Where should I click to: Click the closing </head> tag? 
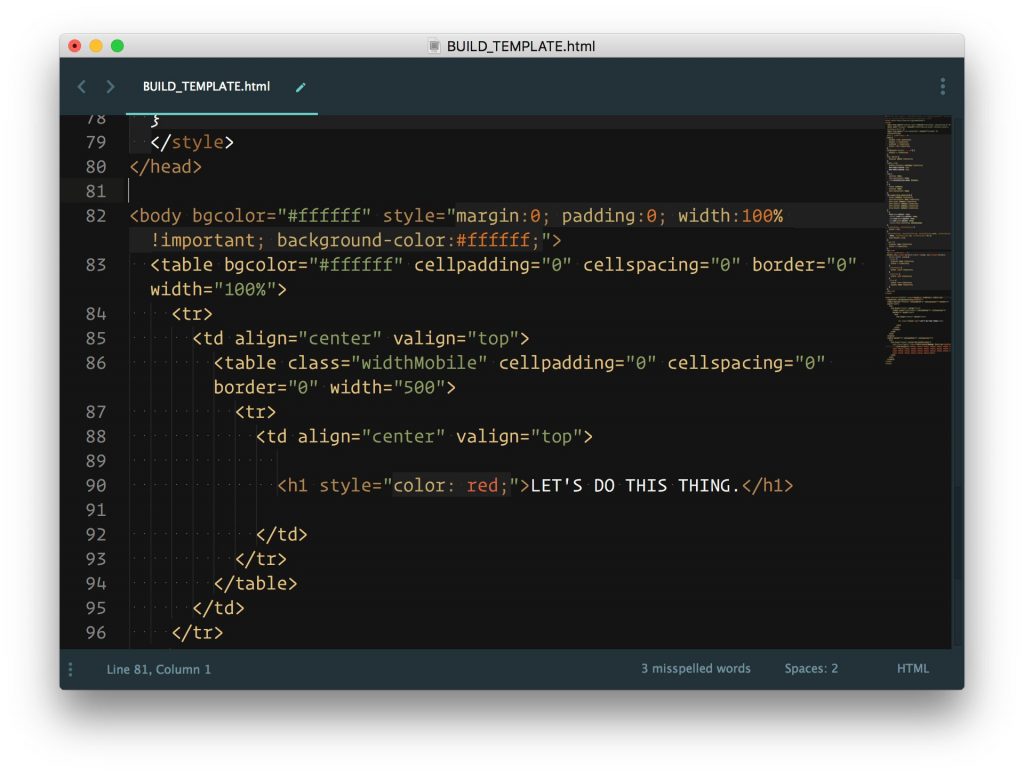(166, 167)
